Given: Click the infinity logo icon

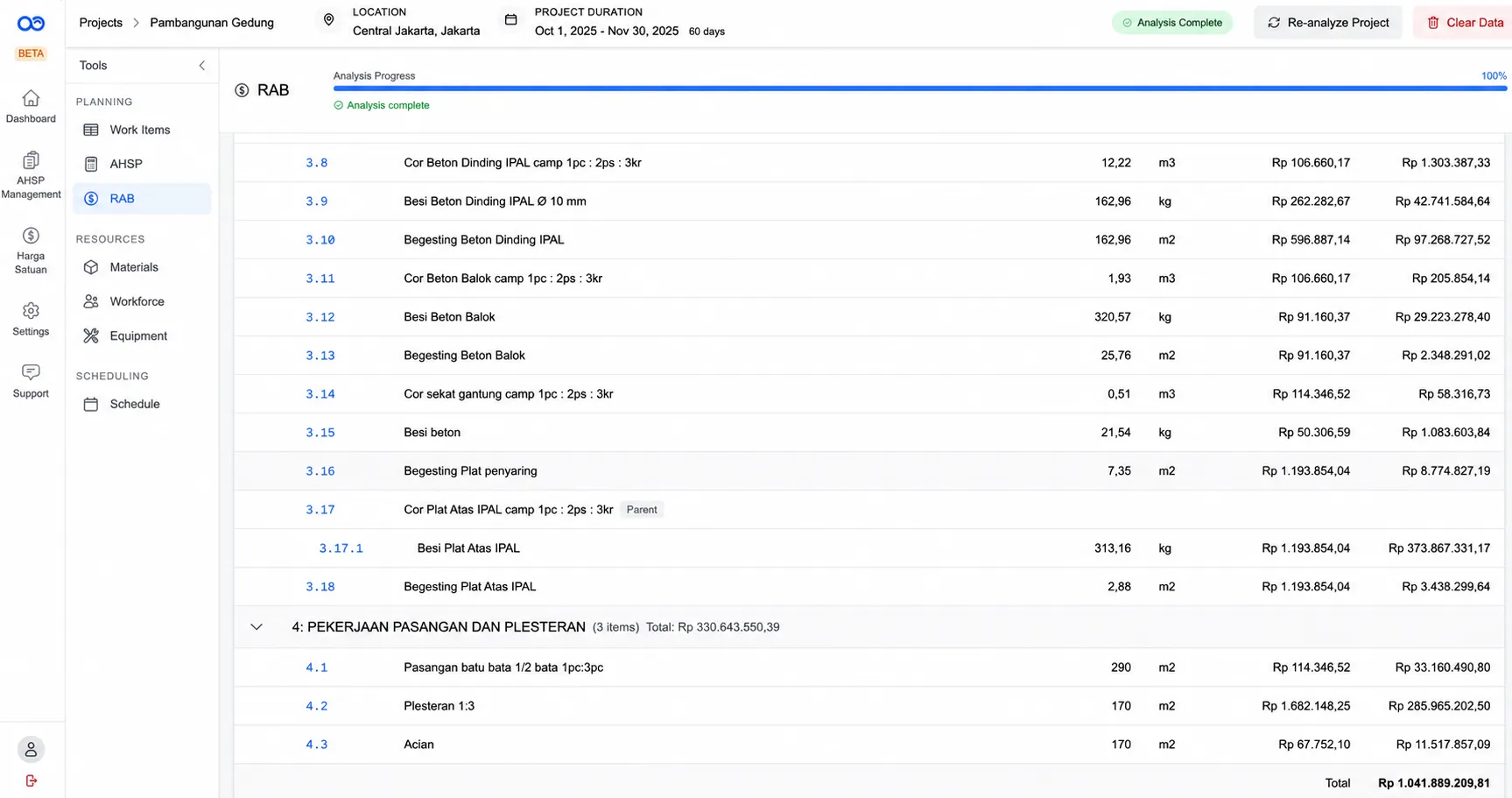Looking at the screenshot, I should (31, 24).
